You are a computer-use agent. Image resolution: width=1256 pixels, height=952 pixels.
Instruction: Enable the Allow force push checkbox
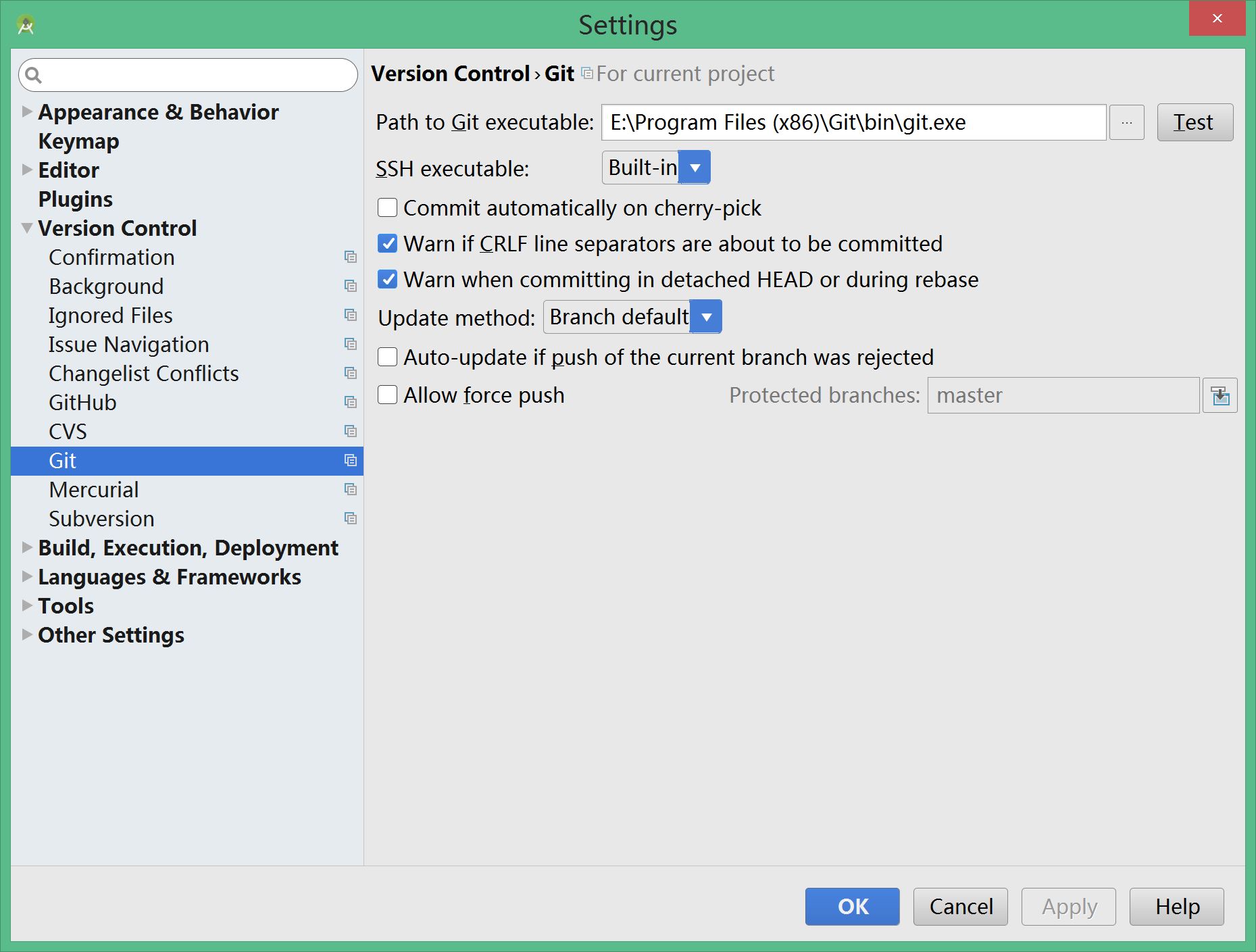(x=387, y=395)
